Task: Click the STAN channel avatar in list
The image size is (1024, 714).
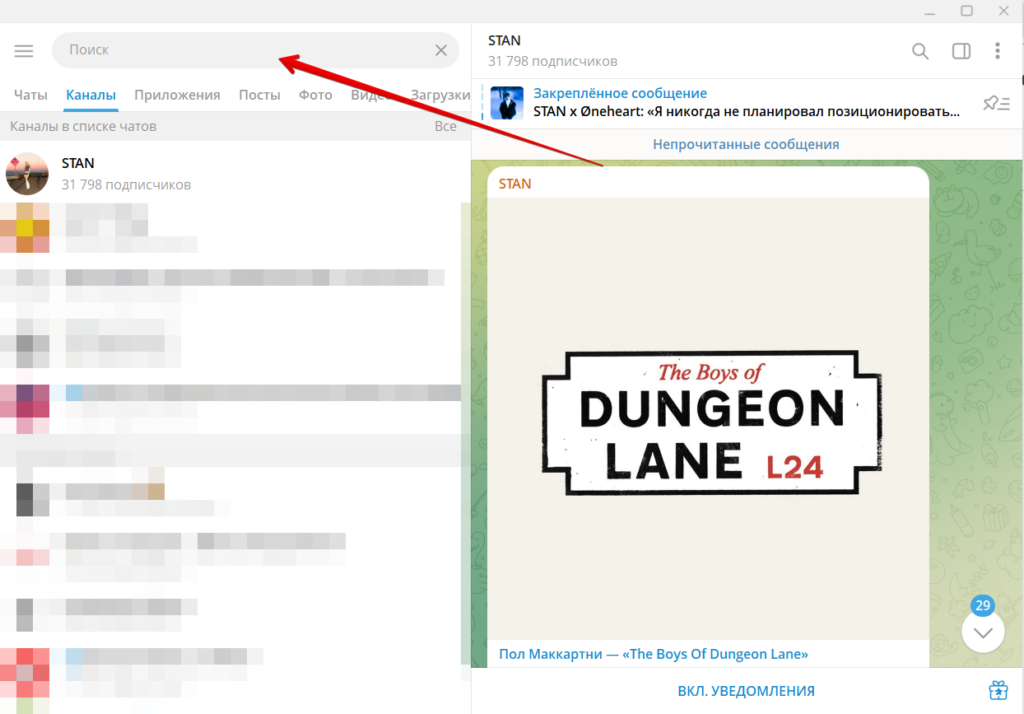Action: (27, 174)
